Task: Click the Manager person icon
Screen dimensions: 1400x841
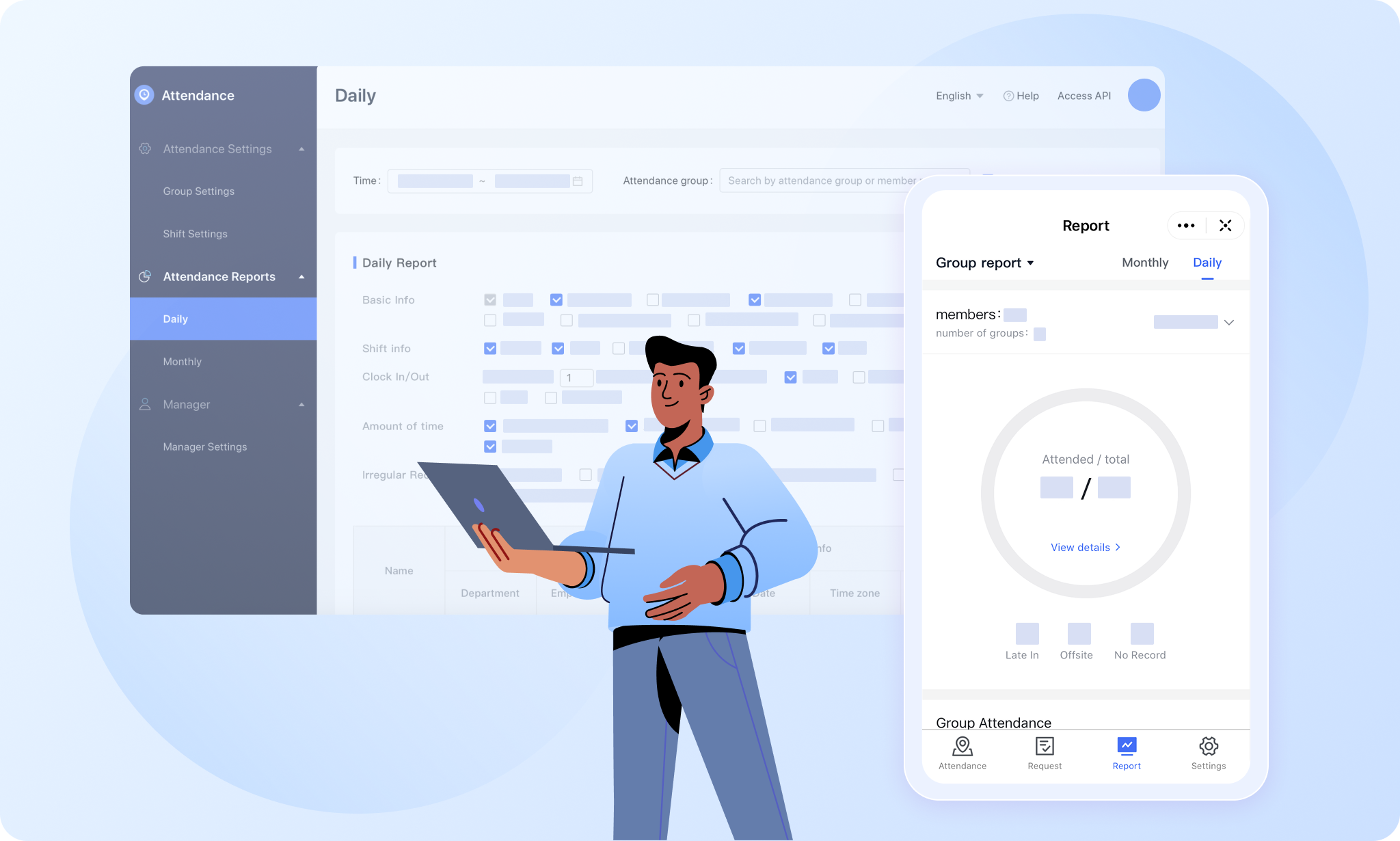Action: (145, 404)
